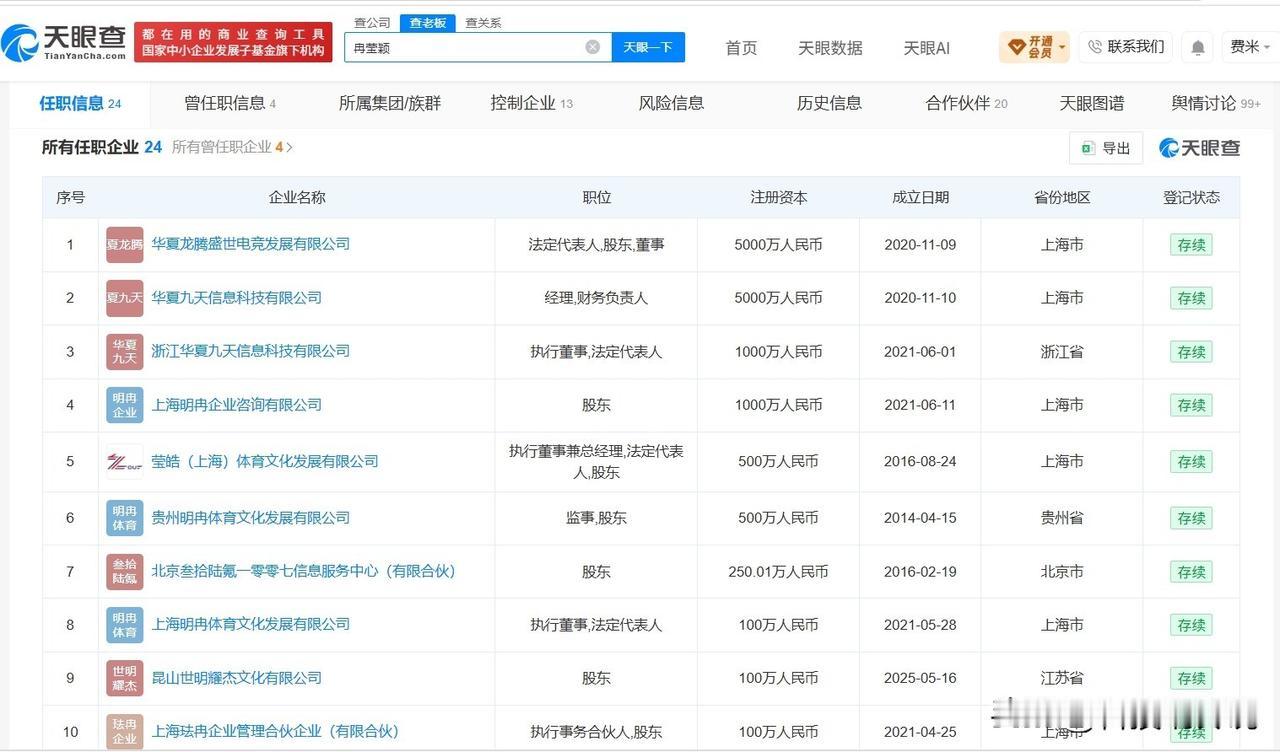Click the 经理,财务负责人 position cell
1280x752 pixels.
596,298
